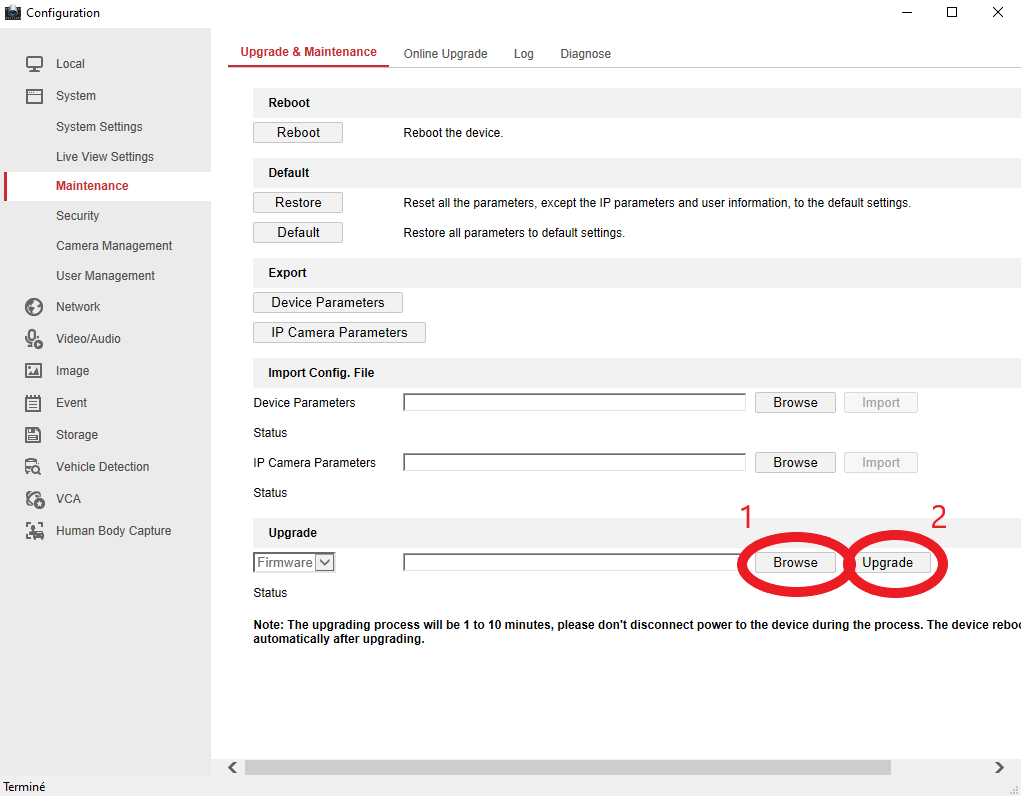Open the Log tab
This screenshot has width=1021, height=796.
click(524, 53)
